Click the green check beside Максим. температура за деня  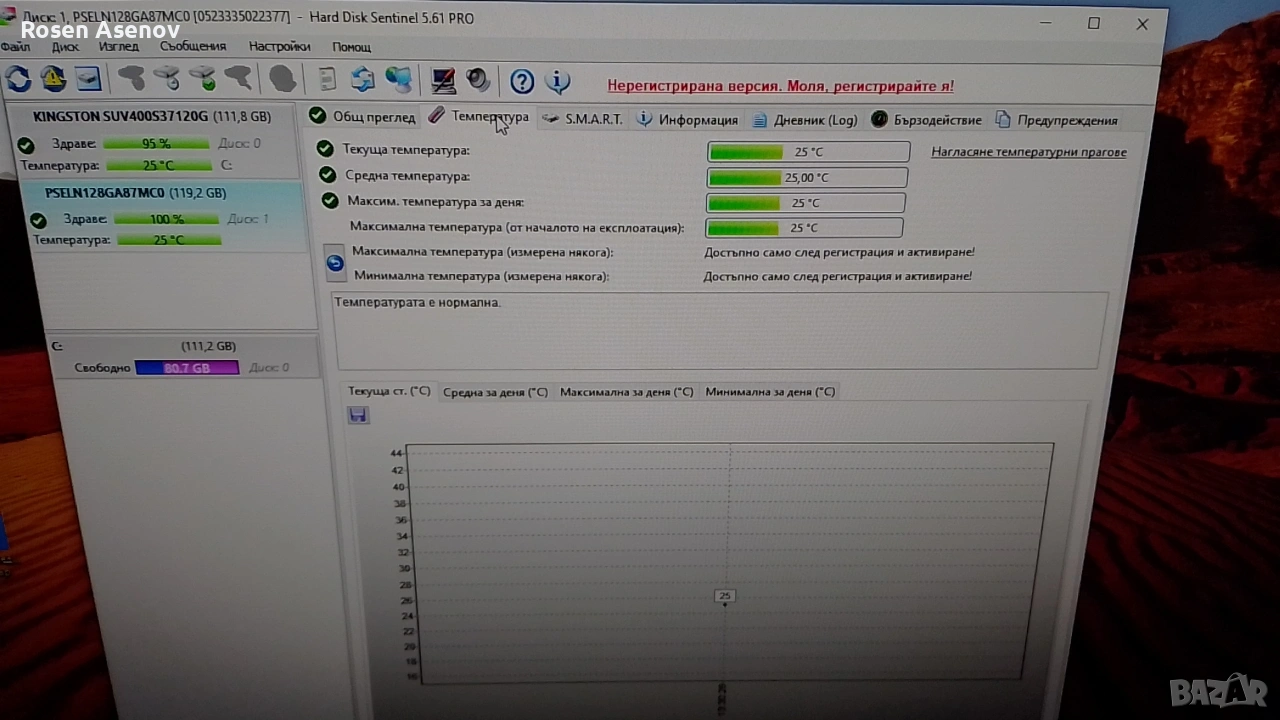(330, 200)
